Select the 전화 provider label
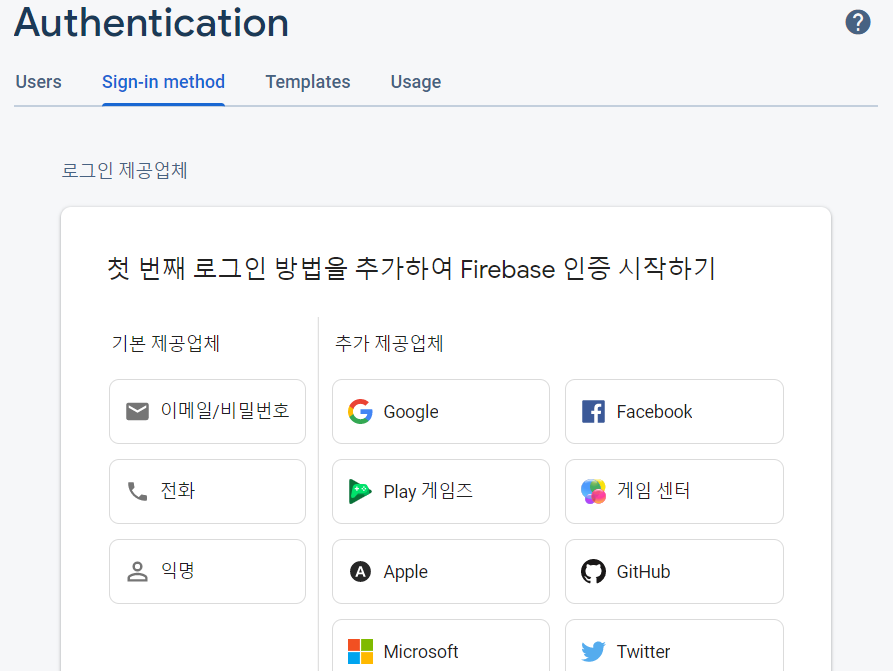This screenshot has height=671, width=893. tap(178, 490)
